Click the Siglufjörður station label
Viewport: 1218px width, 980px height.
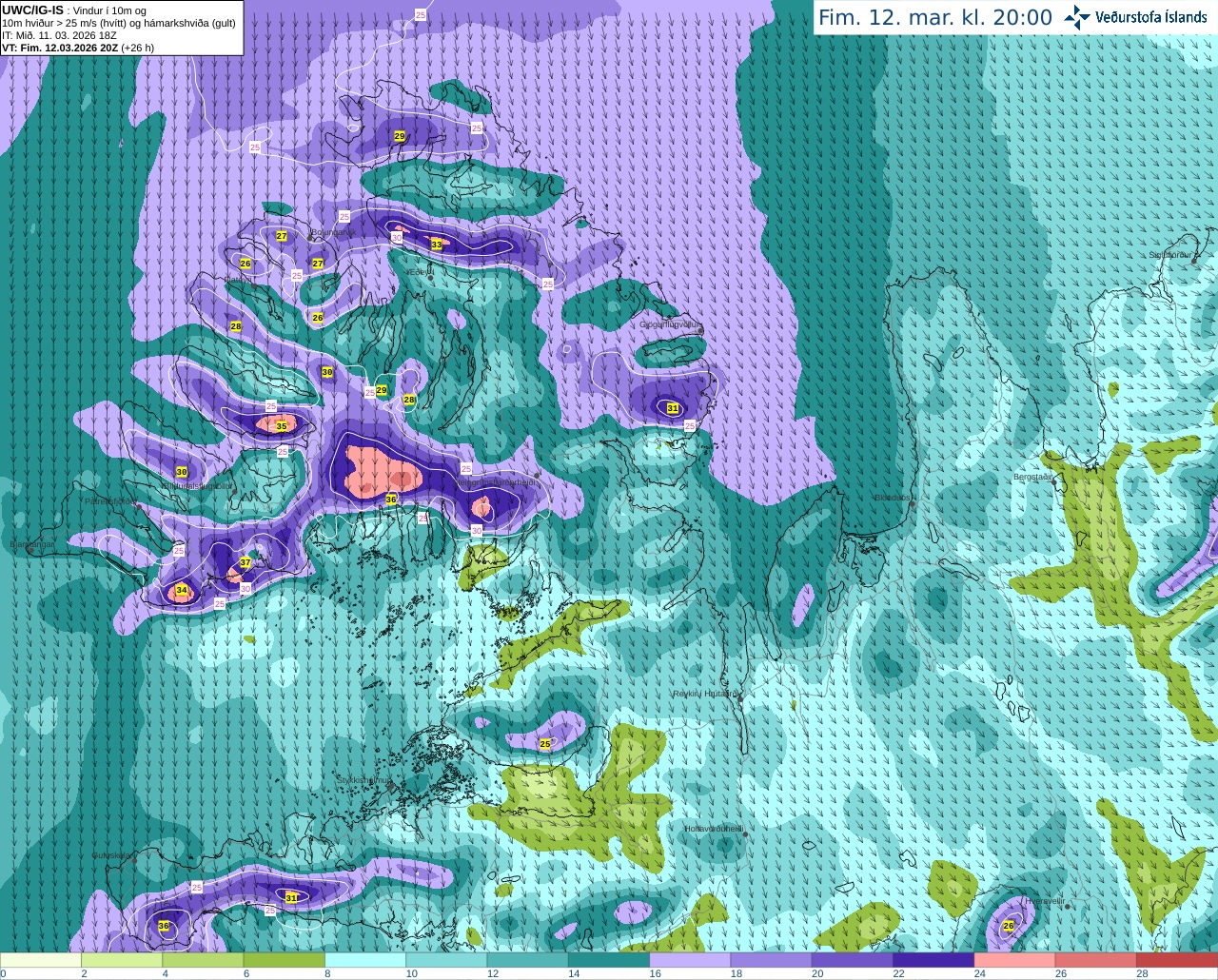coord(1170,255)
